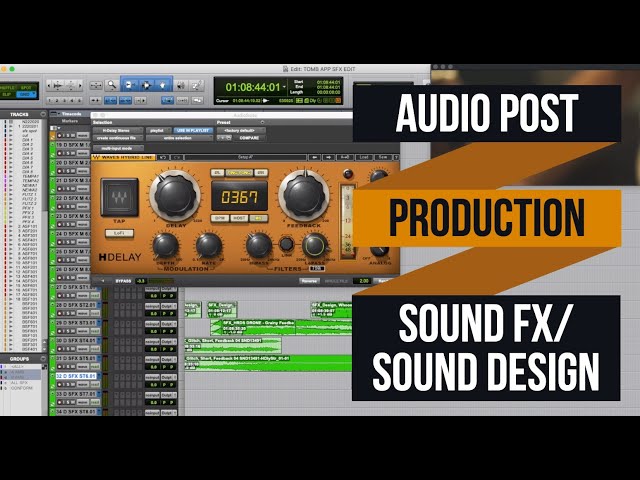Select the Selector tool
640x480 pixels.
(146, 85)
